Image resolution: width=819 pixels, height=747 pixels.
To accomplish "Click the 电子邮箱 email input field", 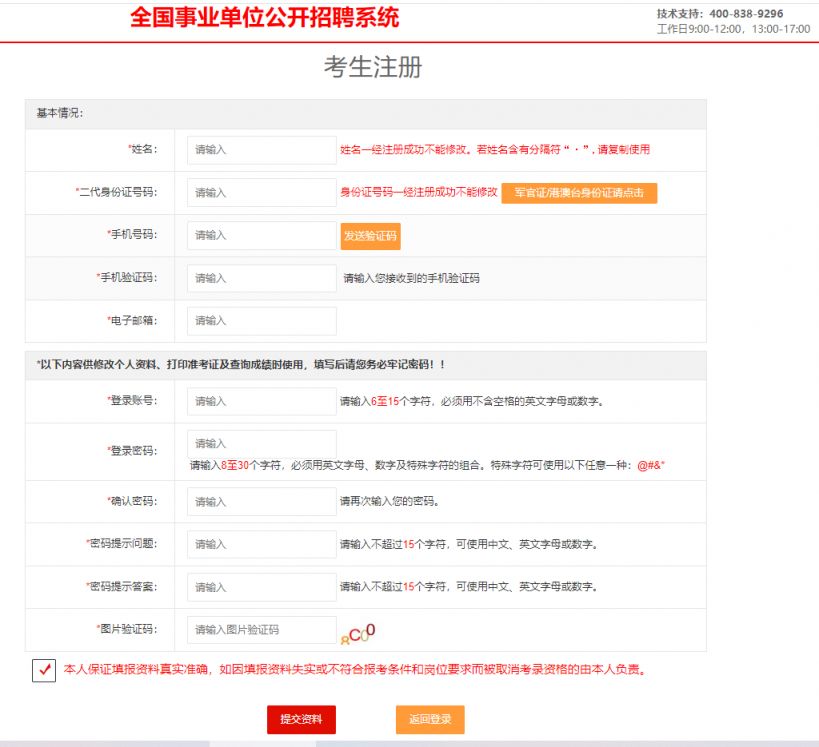I will point(260,320).
